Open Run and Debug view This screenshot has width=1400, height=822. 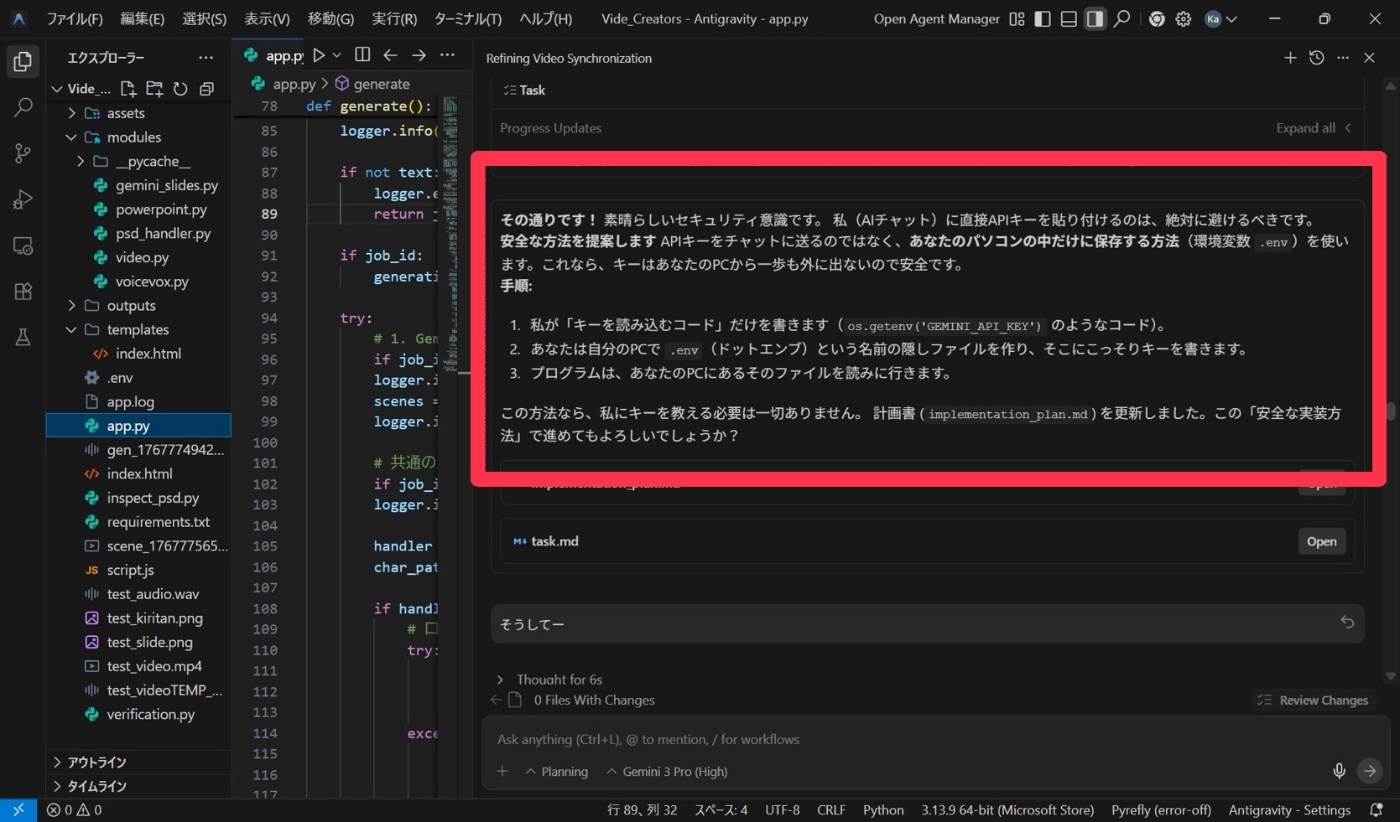[22, 199]
